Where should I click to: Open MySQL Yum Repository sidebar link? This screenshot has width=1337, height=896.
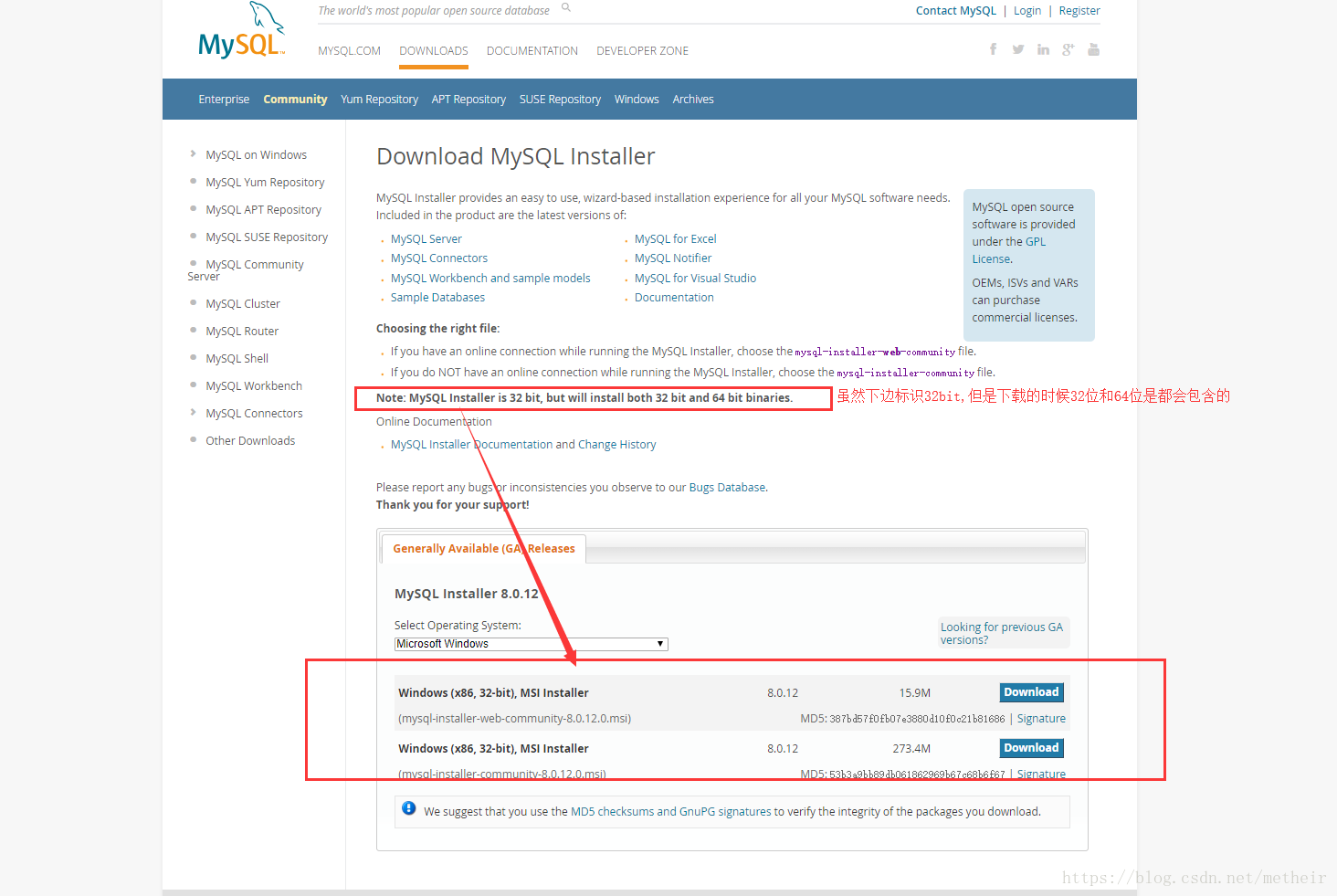point(265,183)
